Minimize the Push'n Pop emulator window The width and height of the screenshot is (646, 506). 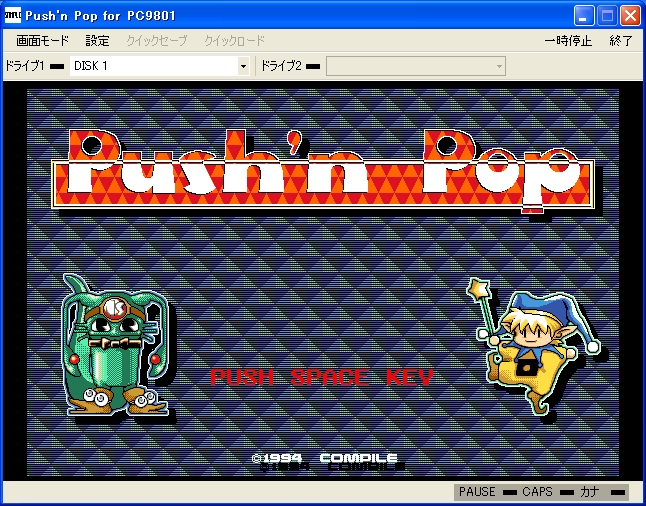click(583, 16)
